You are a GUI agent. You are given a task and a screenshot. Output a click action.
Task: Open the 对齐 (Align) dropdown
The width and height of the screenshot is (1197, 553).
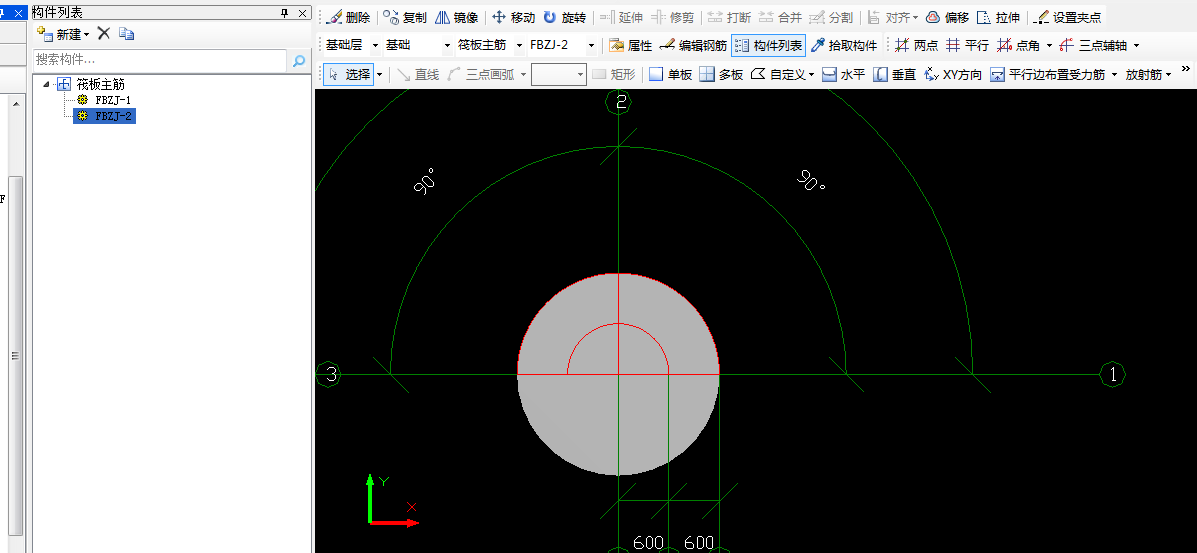coord(893,17)
